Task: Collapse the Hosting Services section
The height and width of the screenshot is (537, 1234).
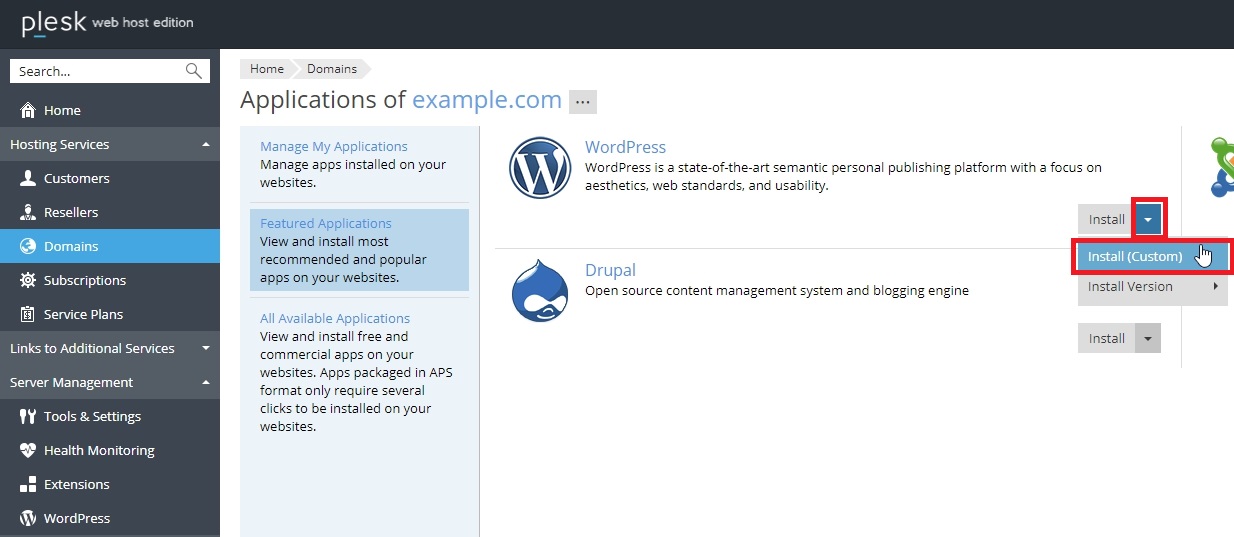Action: [x=205, y=144]
